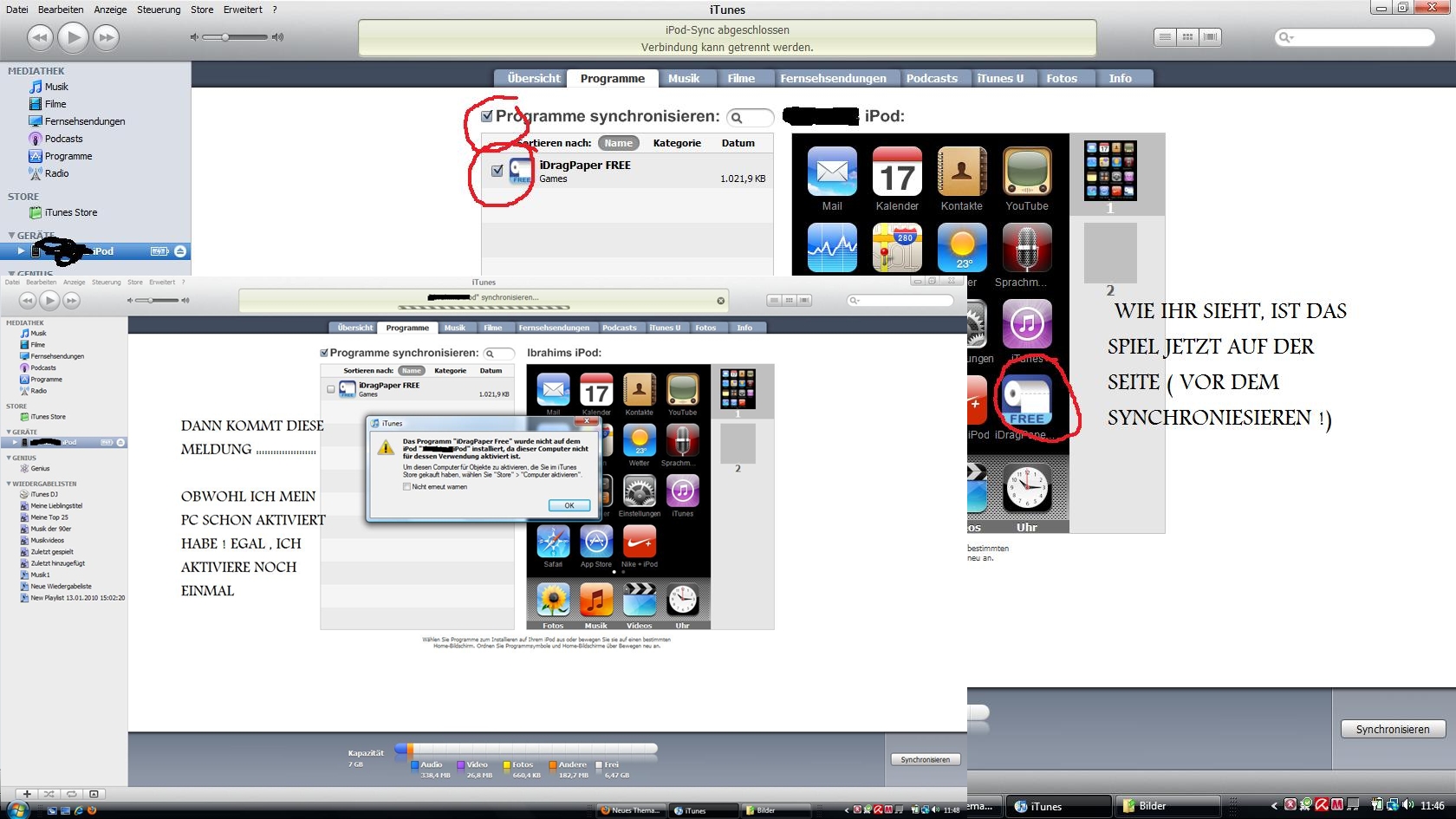Sort apps by Name in smaller window
This screenshot has width=1456, height=819.
click(411, 371)
